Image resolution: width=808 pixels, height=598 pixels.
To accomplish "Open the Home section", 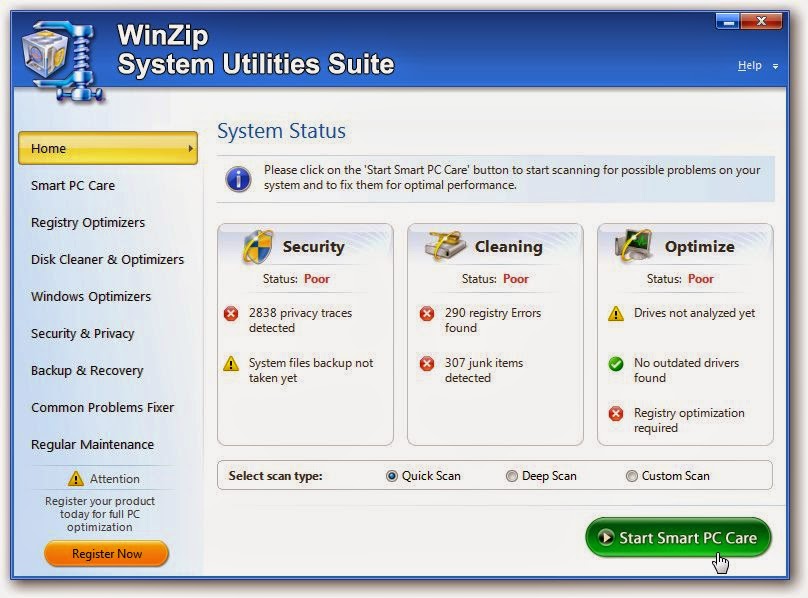I will tap(108, 148).
